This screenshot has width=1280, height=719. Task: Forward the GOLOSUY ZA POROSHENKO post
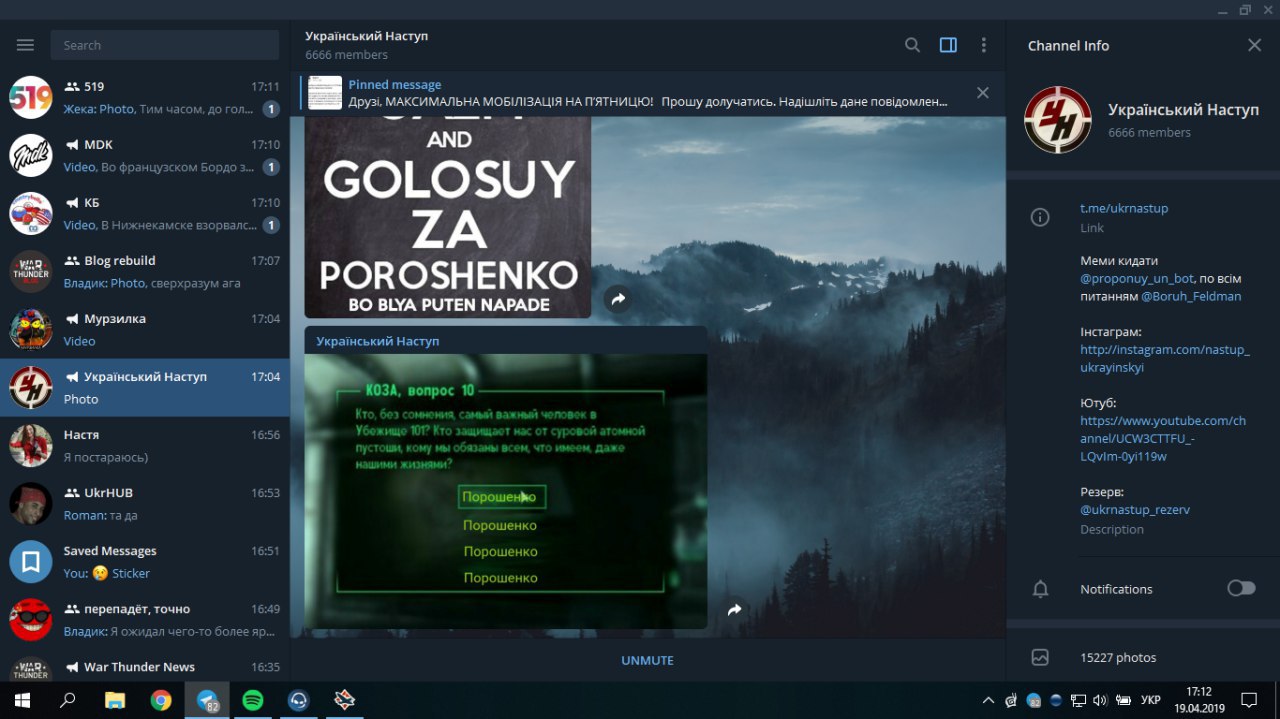click(x=618, y=299)
